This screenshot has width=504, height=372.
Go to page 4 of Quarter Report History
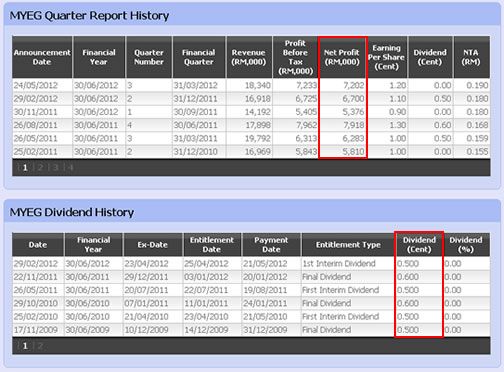[70, 167]
